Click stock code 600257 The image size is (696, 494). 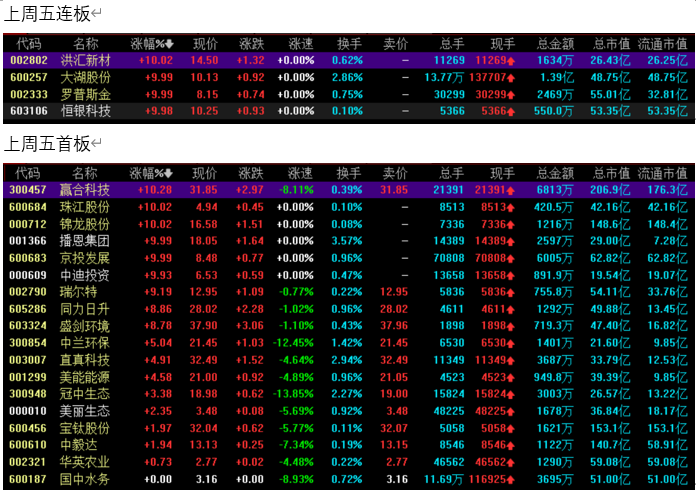click(29, 77)
